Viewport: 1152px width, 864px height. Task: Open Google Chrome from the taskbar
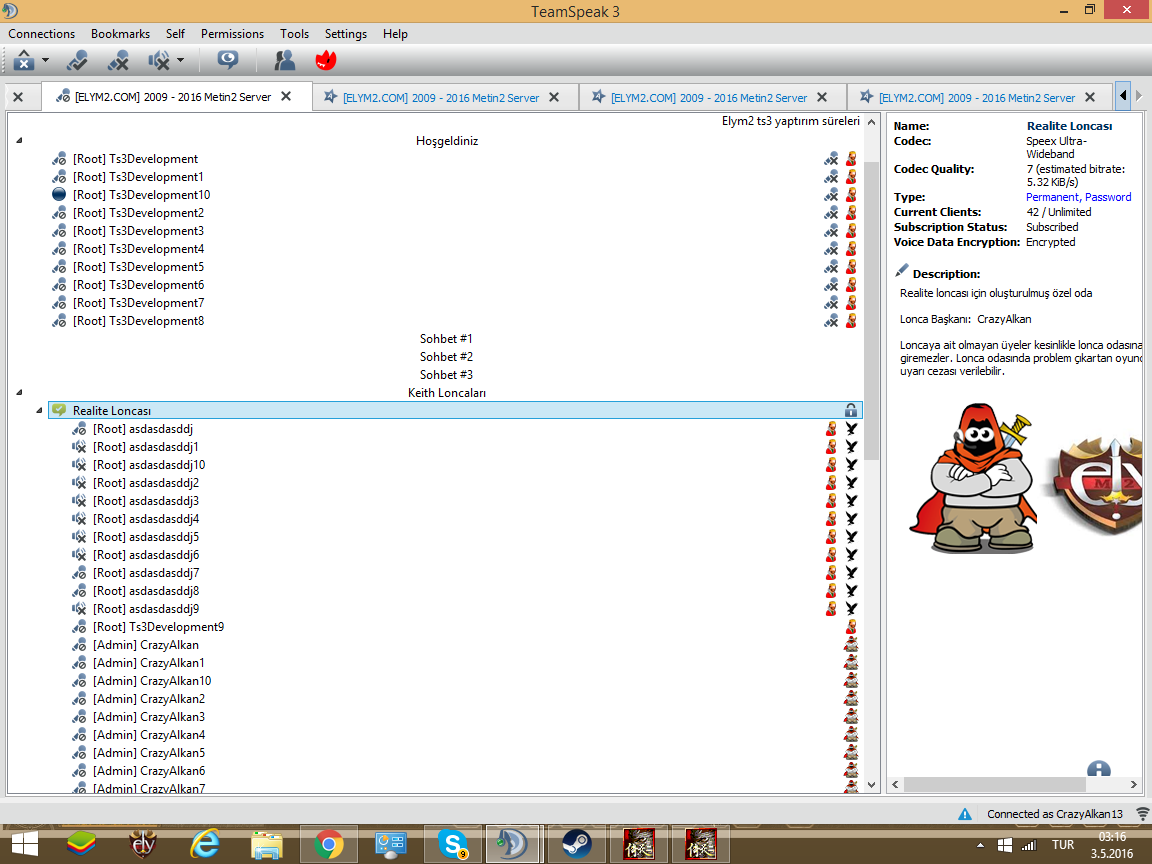pyautogui.click(x=328, y=844)
